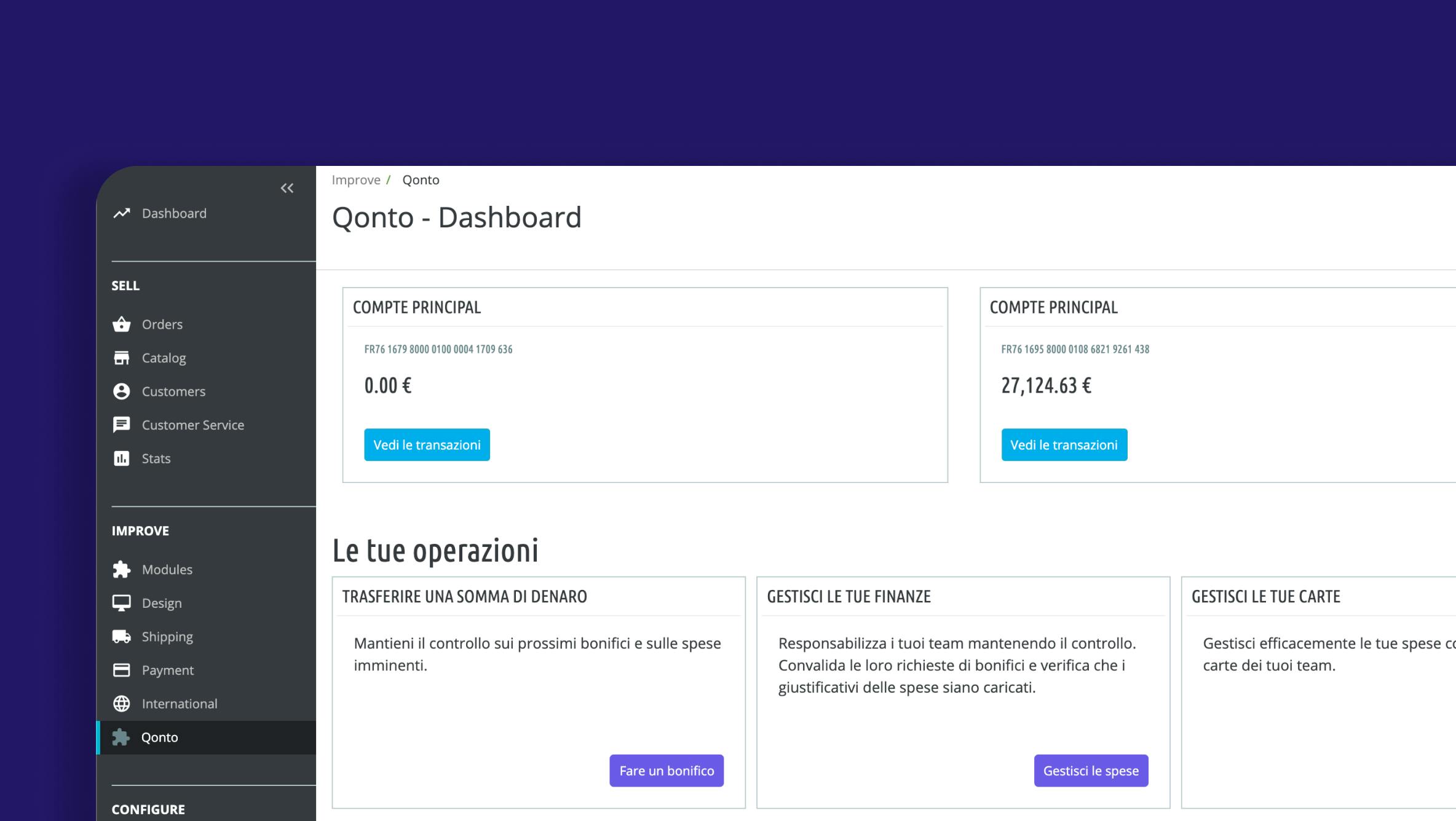Open Shipping settings

(x=167, y=637)
